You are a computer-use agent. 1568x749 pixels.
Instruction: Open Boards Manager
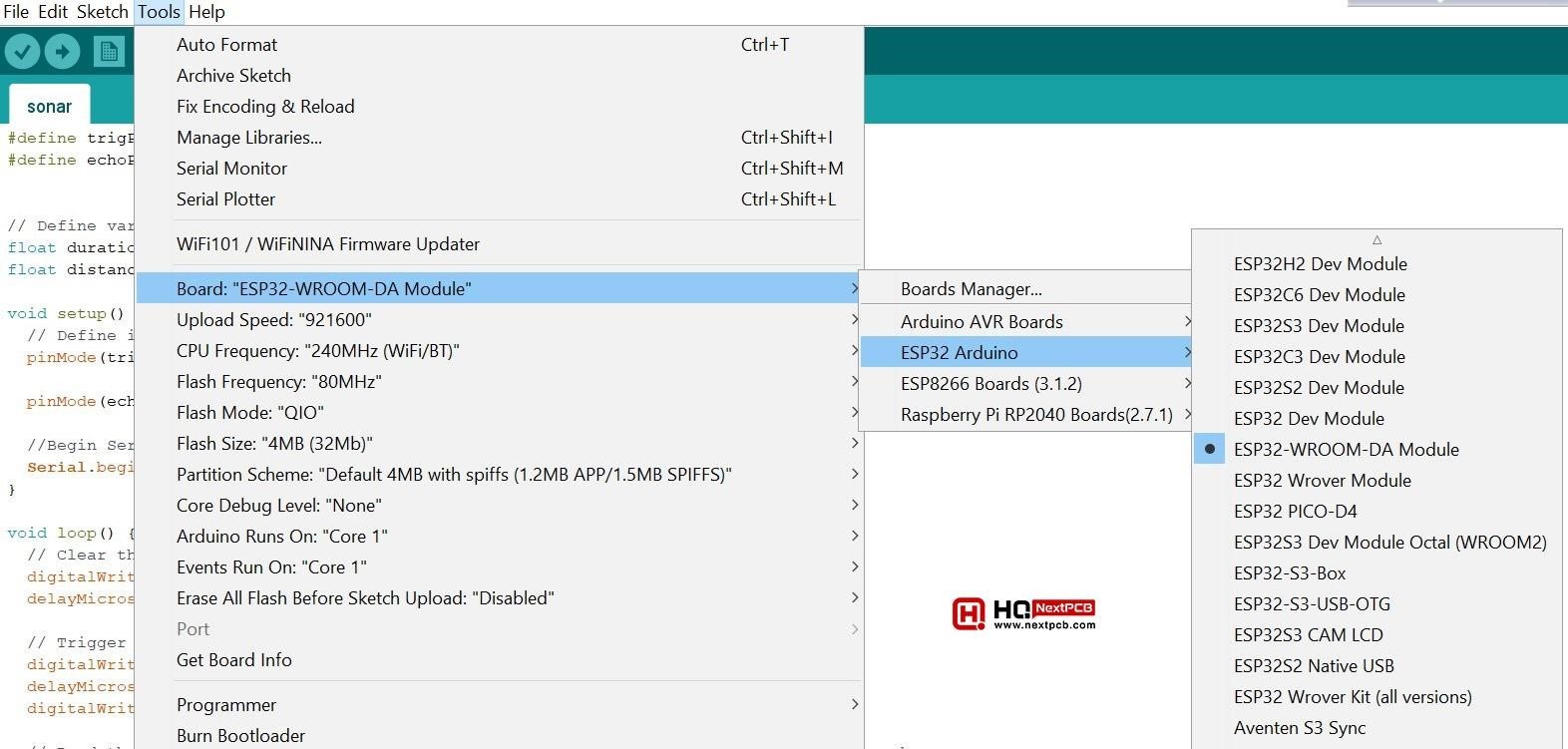tap(971, 289)
